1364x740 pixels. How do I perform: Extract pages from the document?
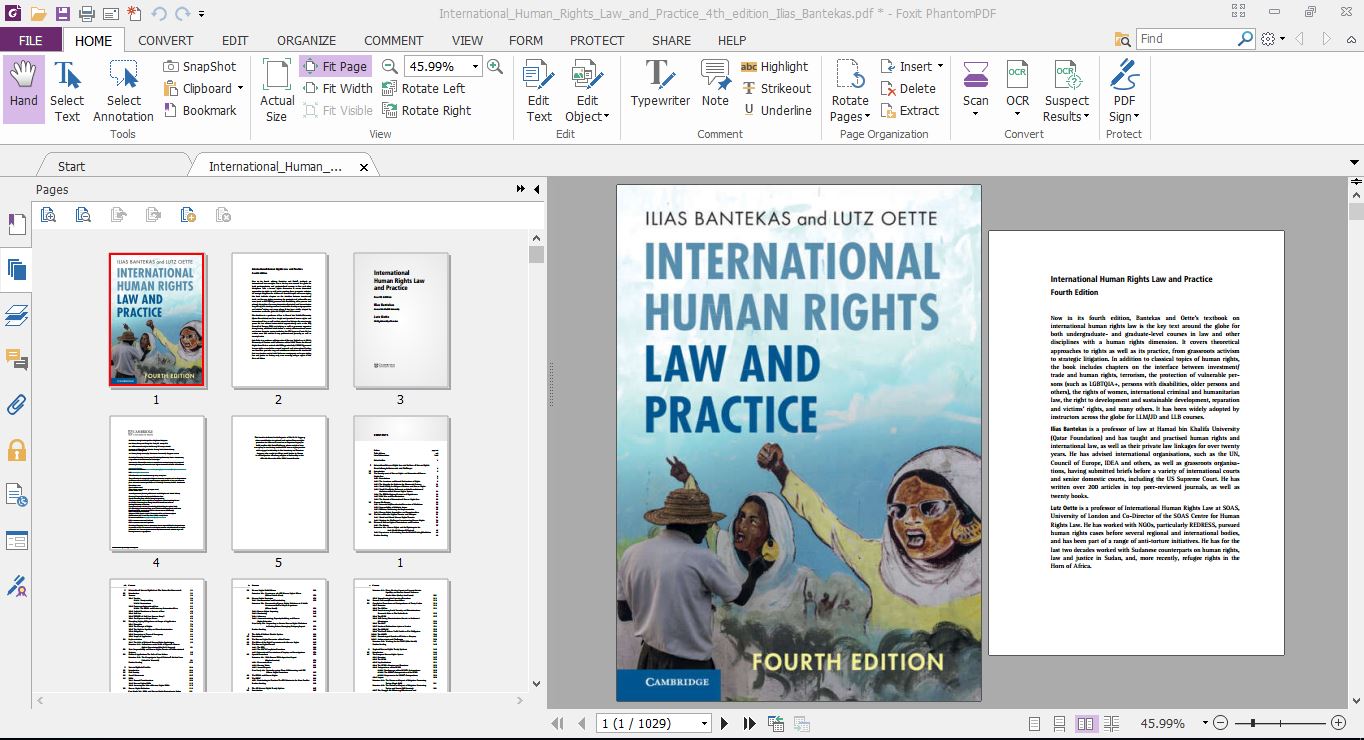(x=909, y=110)
